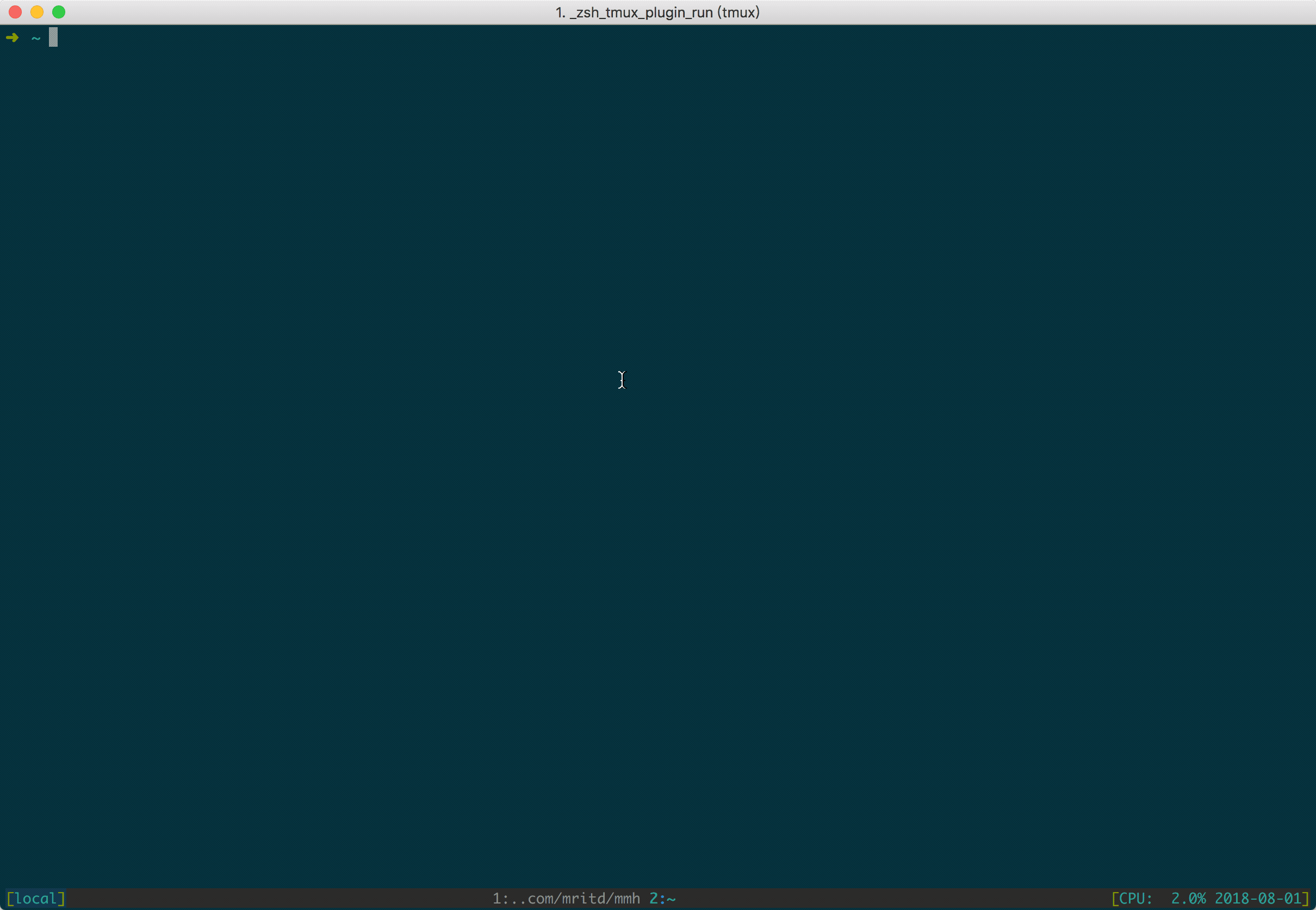Click the 2.0% CPU usage value
Viewport: 1316px width, 910px height.
(x=1188, y=899)
